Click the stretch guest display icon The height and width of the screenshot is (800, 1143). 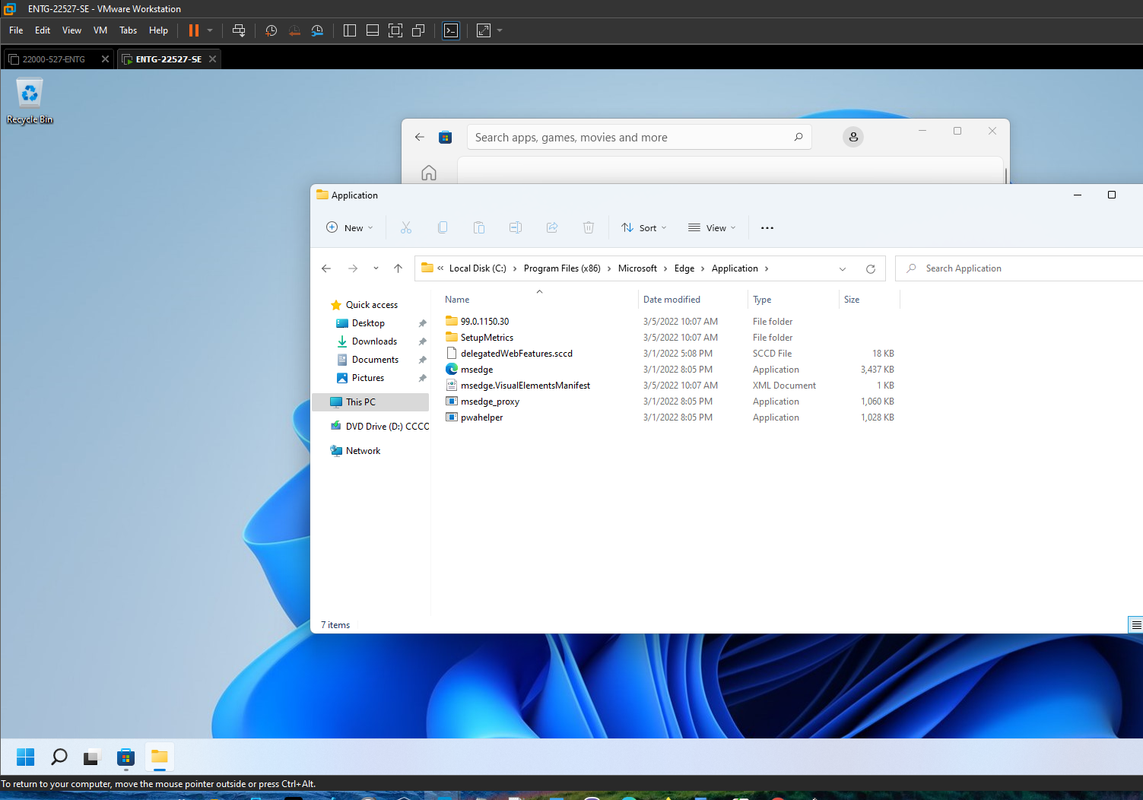(x=484, y=31)
